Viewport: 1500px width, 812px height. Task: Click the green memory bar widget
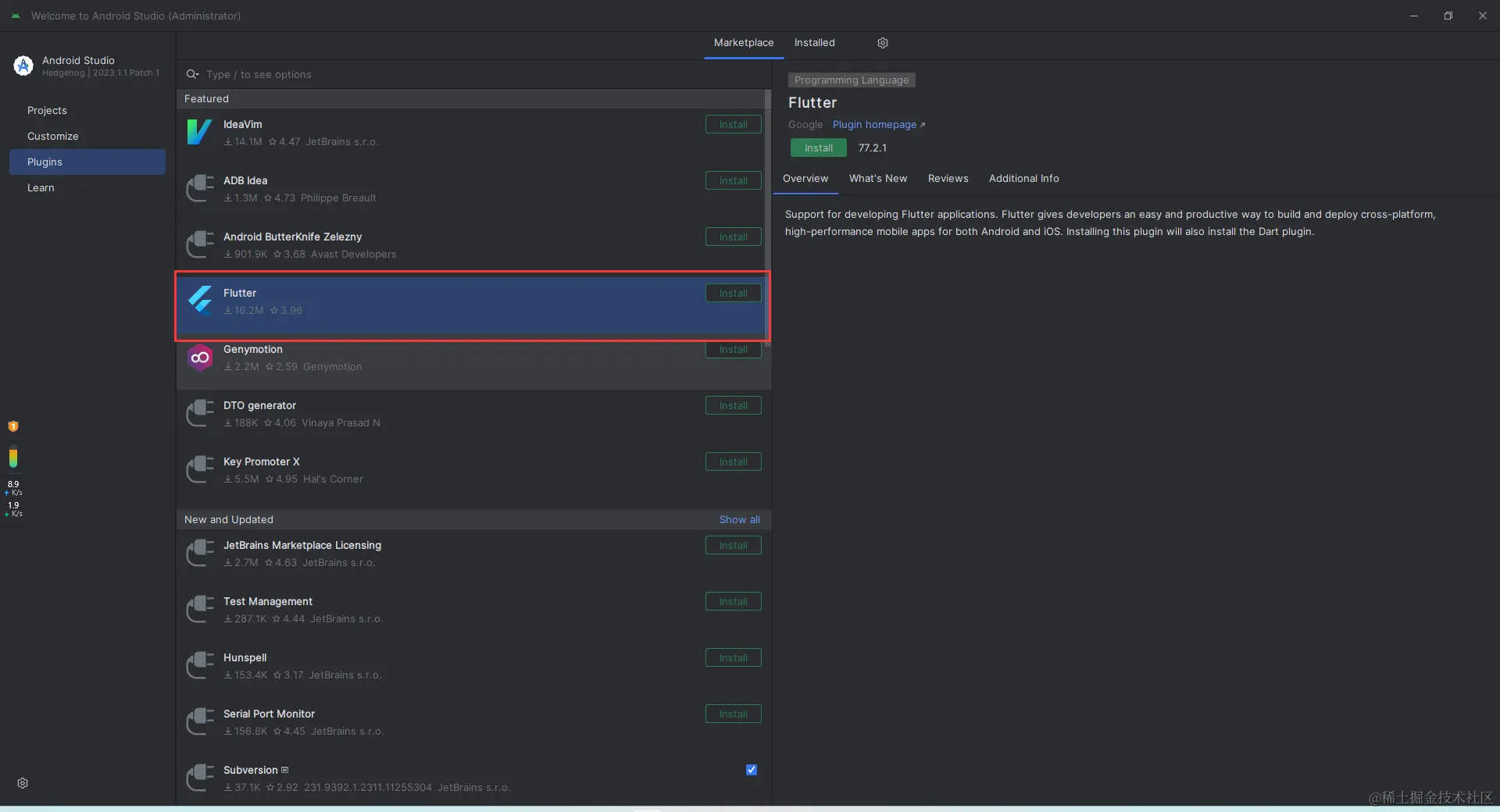click(13, 457)
